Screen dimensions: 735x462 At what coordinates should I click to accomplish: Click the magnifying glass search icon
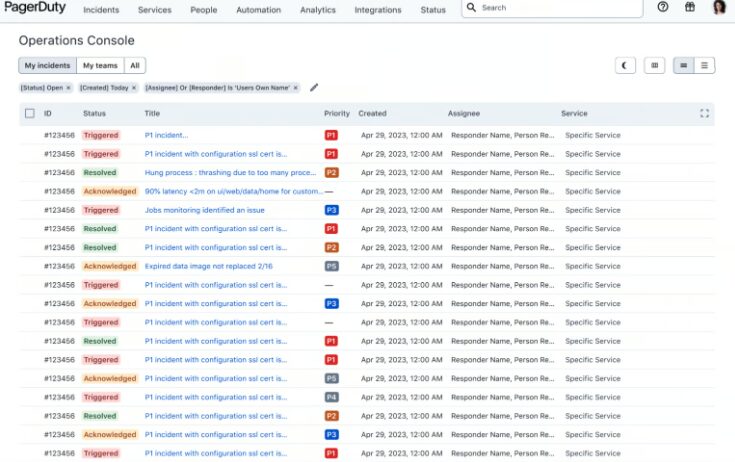point(471,7)
